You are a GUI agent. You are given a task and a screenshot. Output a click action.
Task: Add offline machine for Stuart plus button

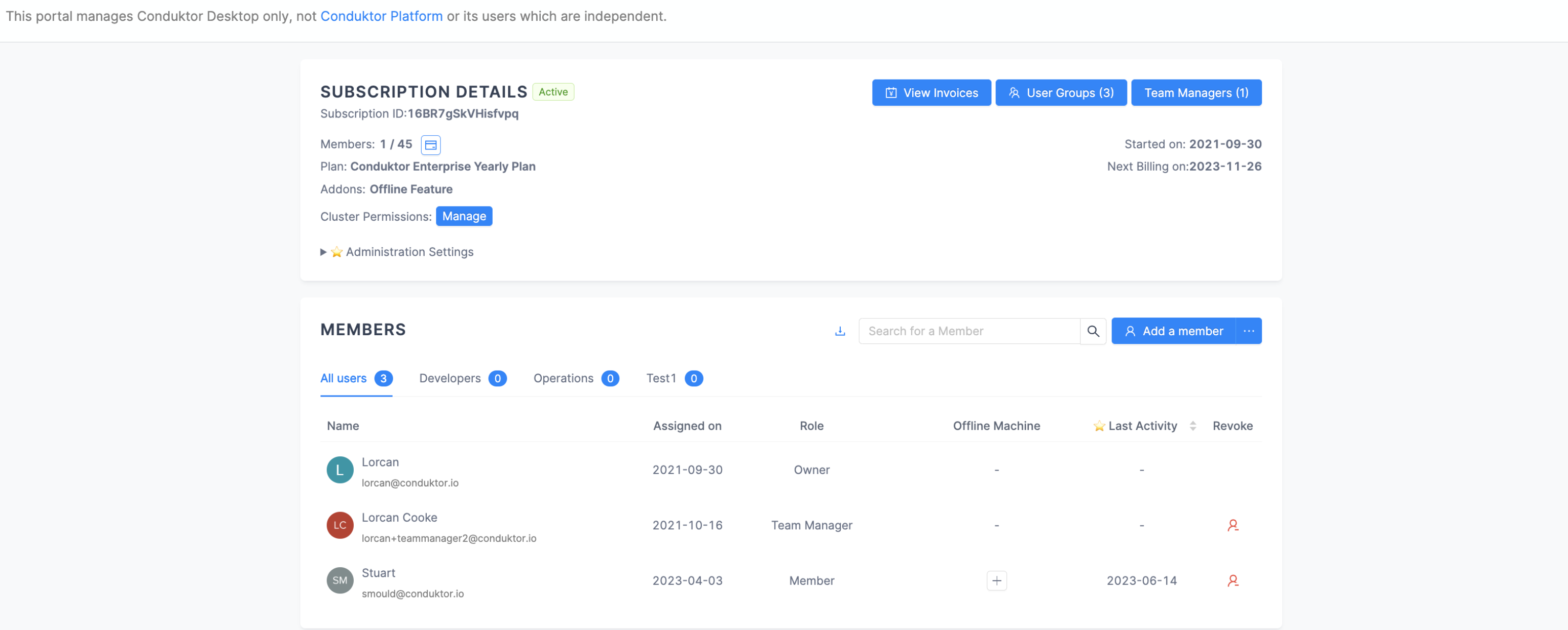click(x=996, y=580)
